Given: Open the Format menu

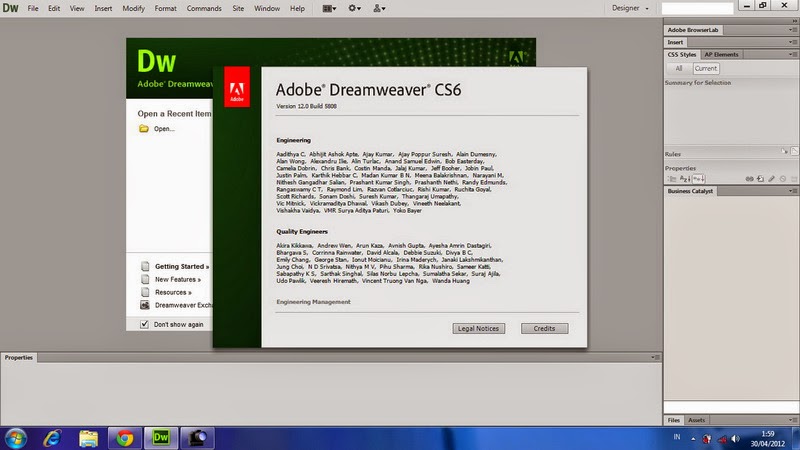Looking at the screenshot, I should [x=165, y=8].
